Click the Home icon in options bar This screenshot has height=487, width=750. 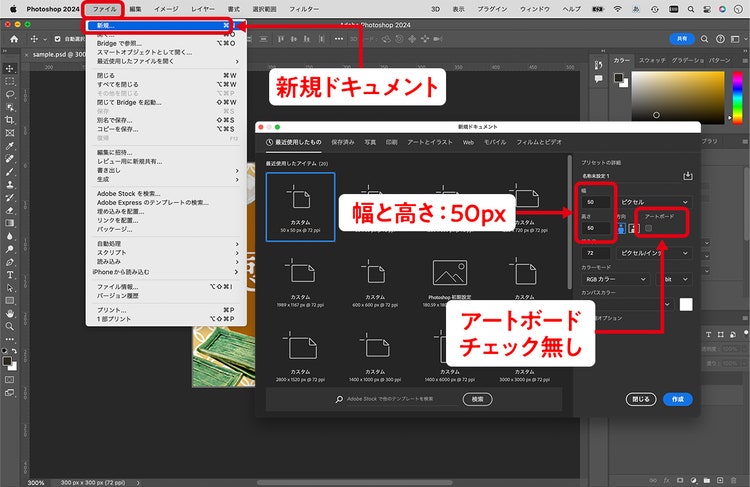point(14,39)
